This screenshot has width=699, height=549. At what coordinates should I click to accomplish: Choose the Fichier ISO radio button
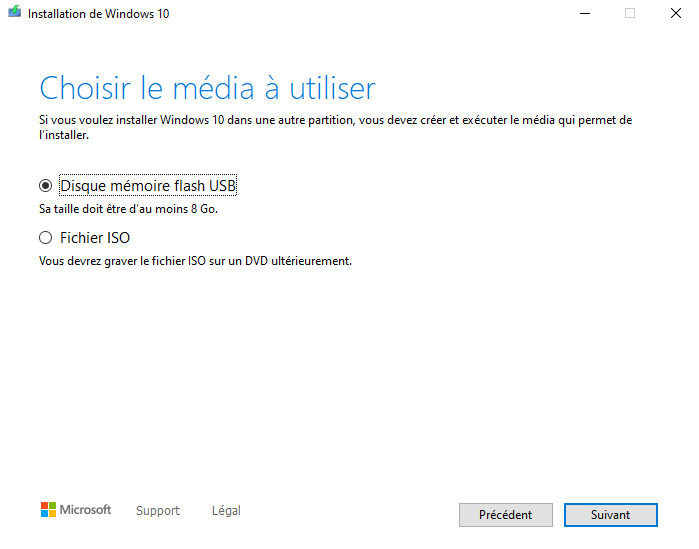click(45, 238)
